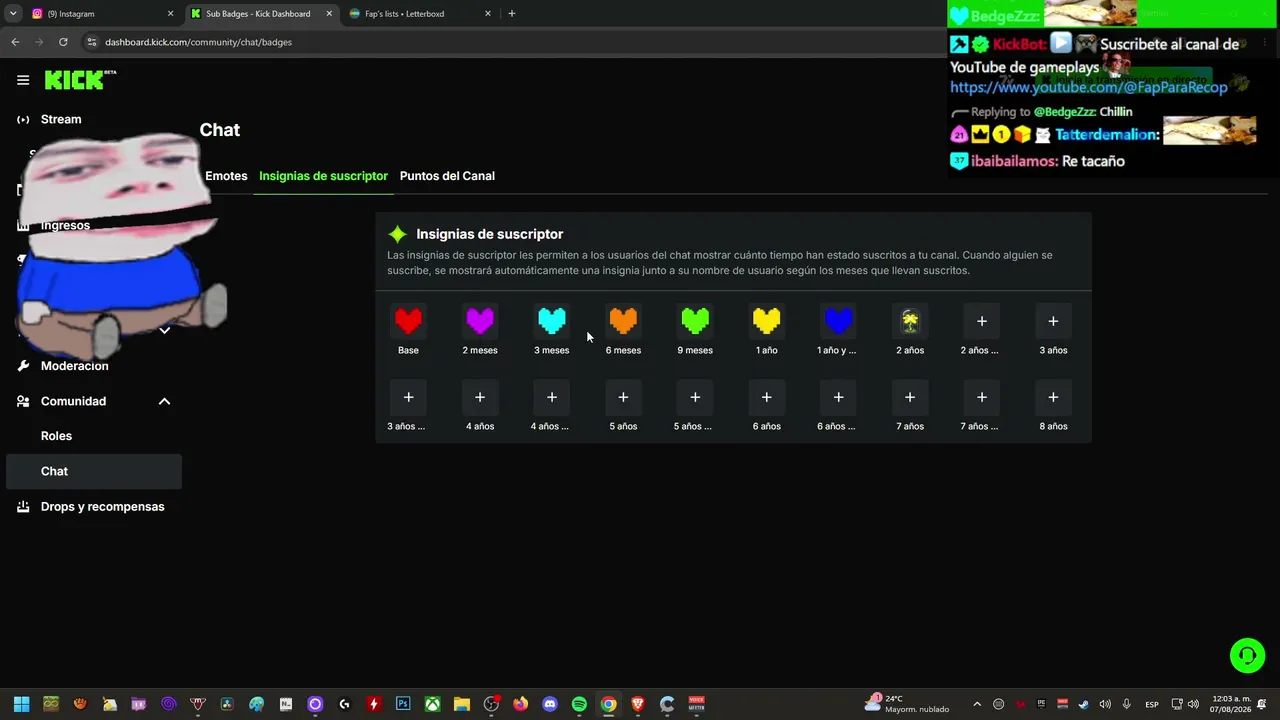Add a badge for 3 años

tap(1053, 321)
